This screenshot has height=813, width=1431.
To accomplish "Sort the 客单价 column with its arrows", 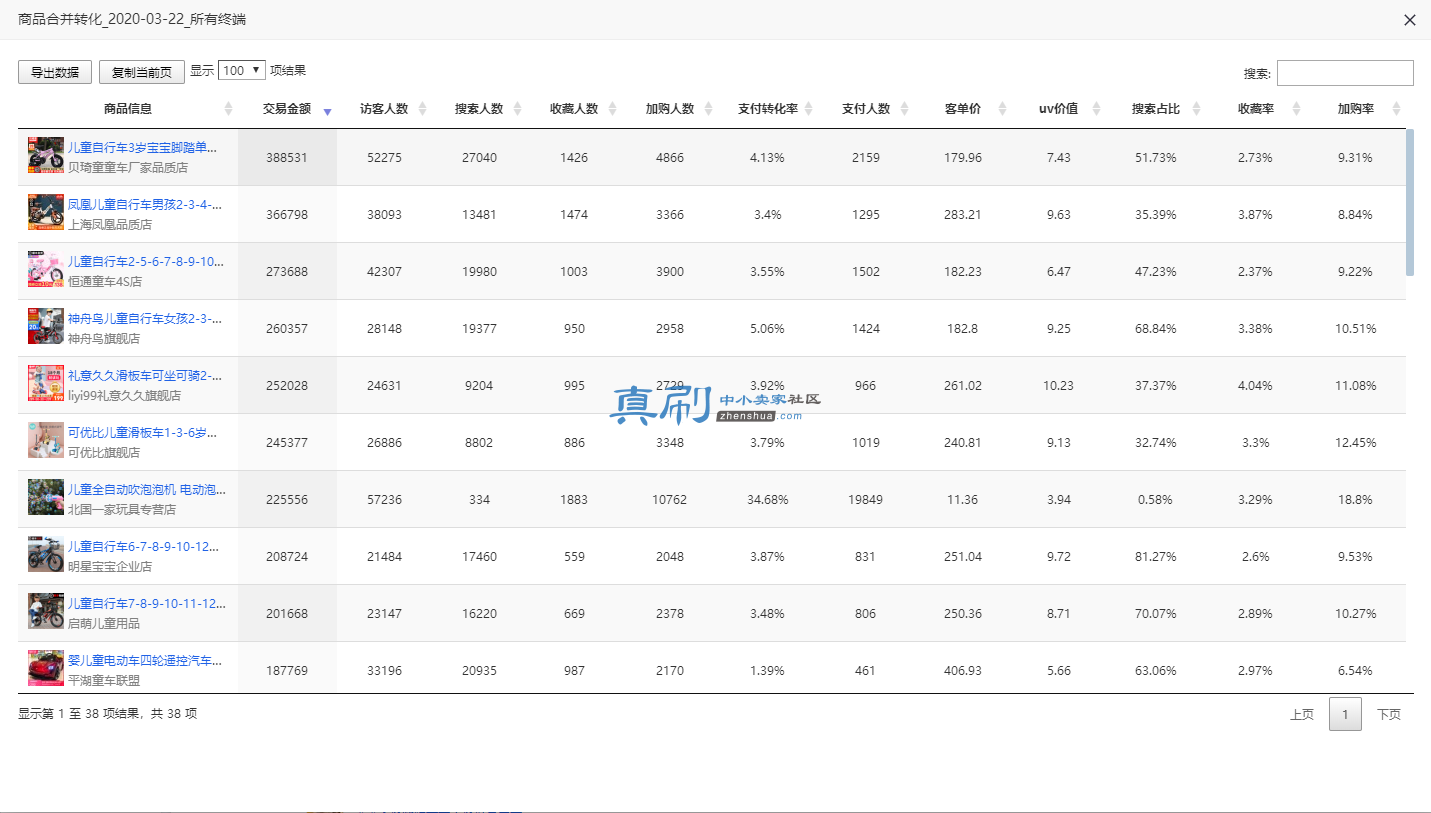I will pyautogui.click(x=1000, y=109).
